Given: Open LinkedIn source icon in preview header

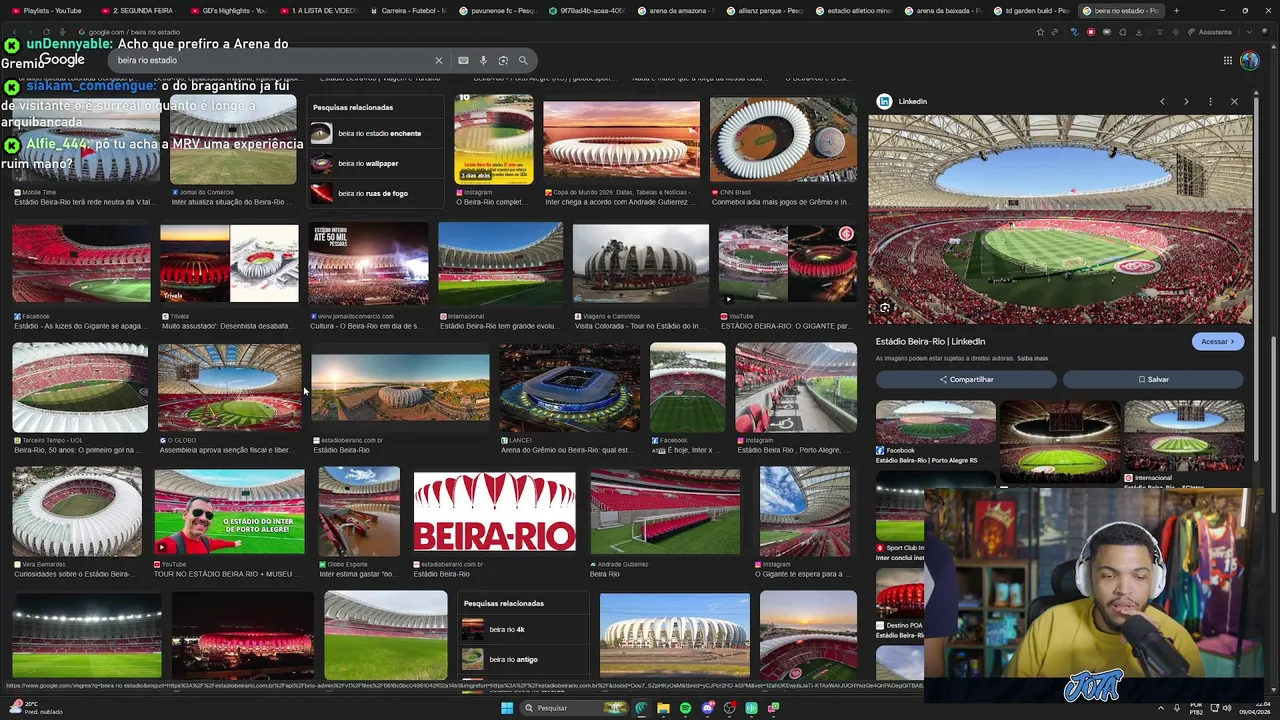Looking at the screenshot, I should pyautogui.click(x=884, y=101).
